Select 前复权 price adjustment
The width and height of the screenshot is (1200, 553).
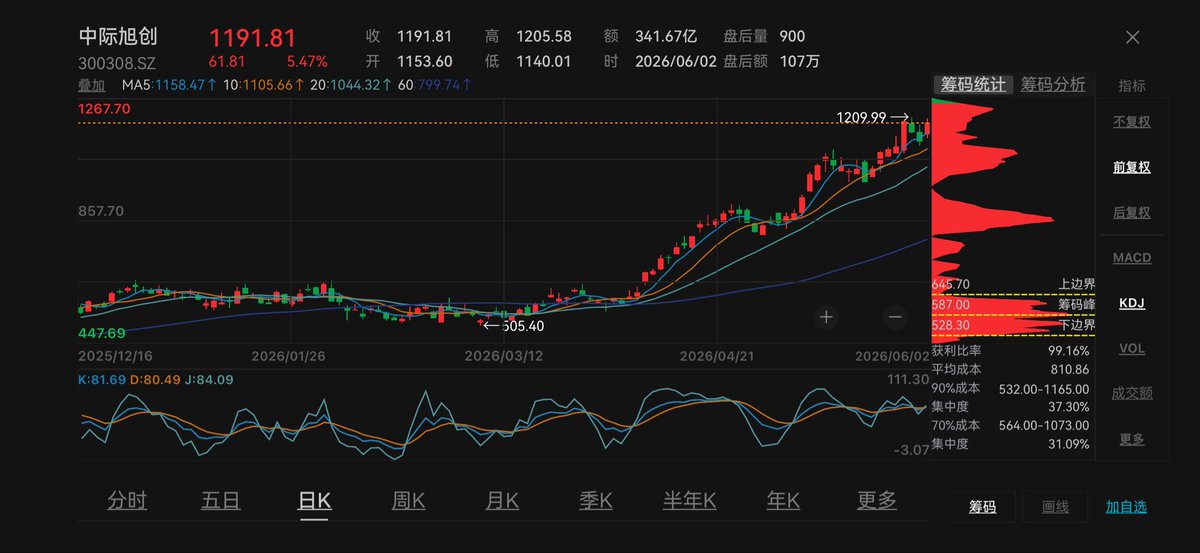point(1132,167)
